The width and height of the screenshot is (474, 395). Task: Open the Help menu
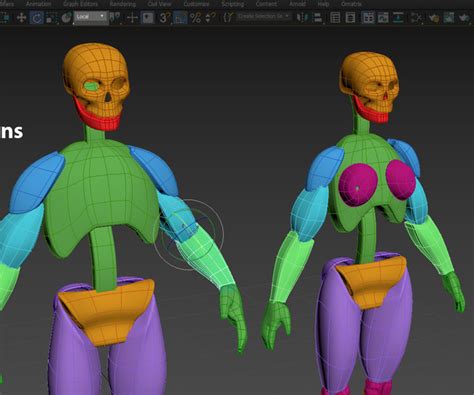point(323,4)
